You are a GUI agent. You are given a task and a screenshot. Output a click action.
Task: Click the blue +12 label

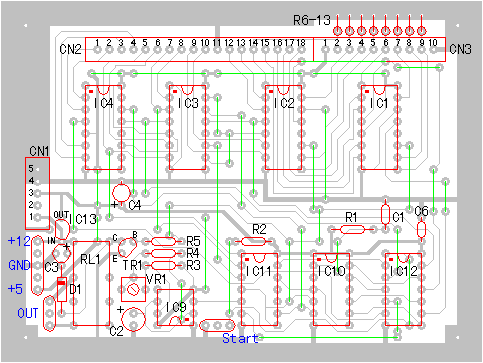click(x=19, y=241)
